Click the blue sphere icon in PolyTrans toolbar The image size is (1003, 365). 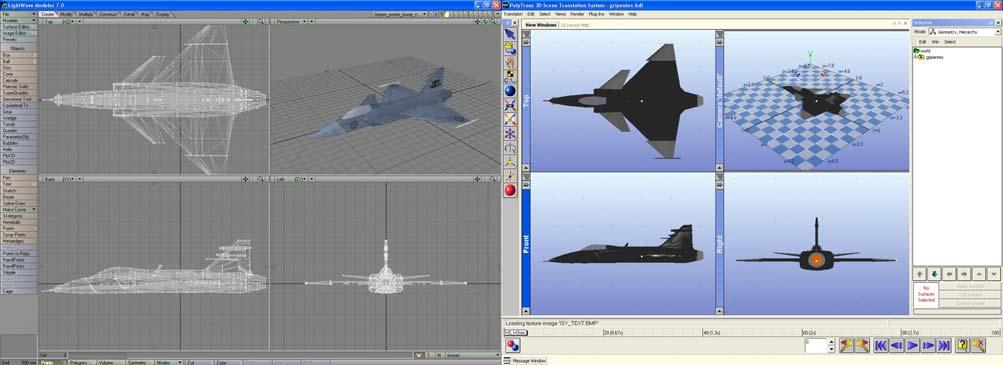pyautogui.click(x=510, y=91)
